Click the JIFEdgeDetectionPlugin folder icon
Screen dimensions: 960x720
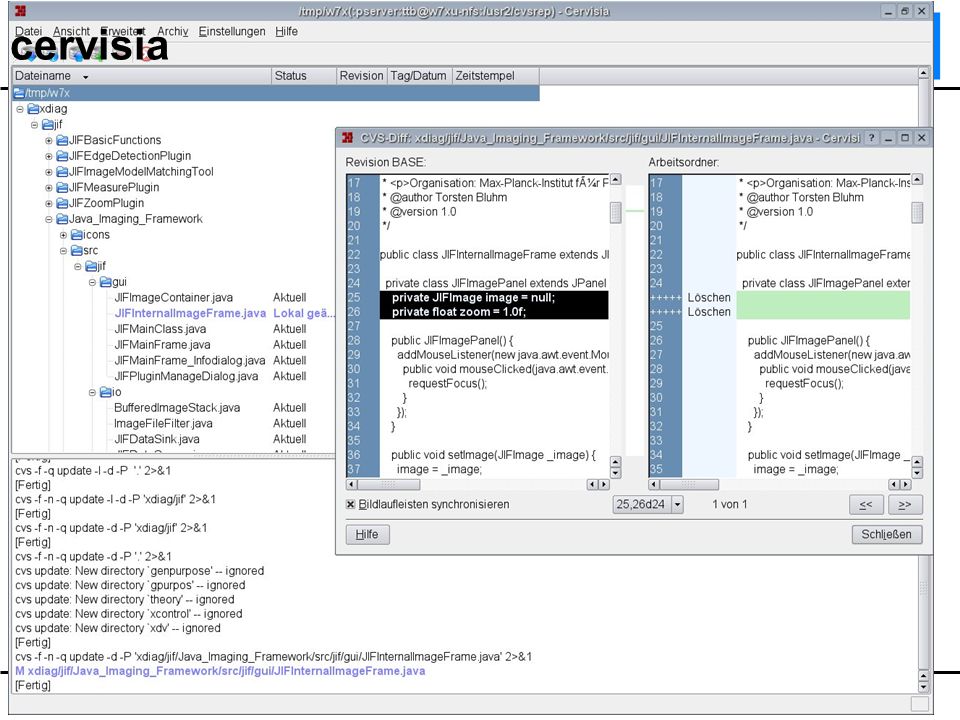(62, 156)
